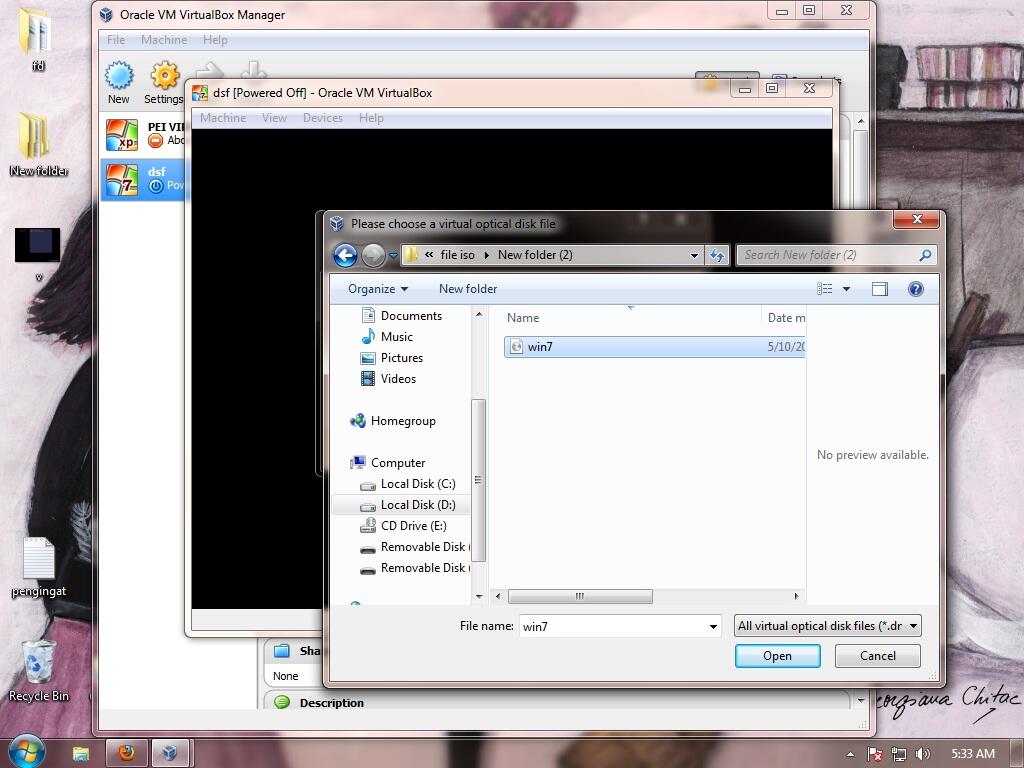Select Computer in navigation pane
Image resolution: width=1024 pixels, height=768 pixels.
click(388, 462)
